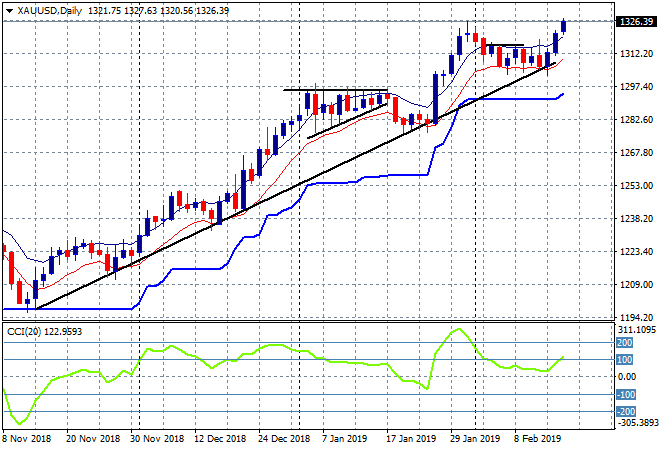Click the small triangle before XAUUSD,Daily
The height and width of the screenshot is (450, 660).
pos(9,11)
